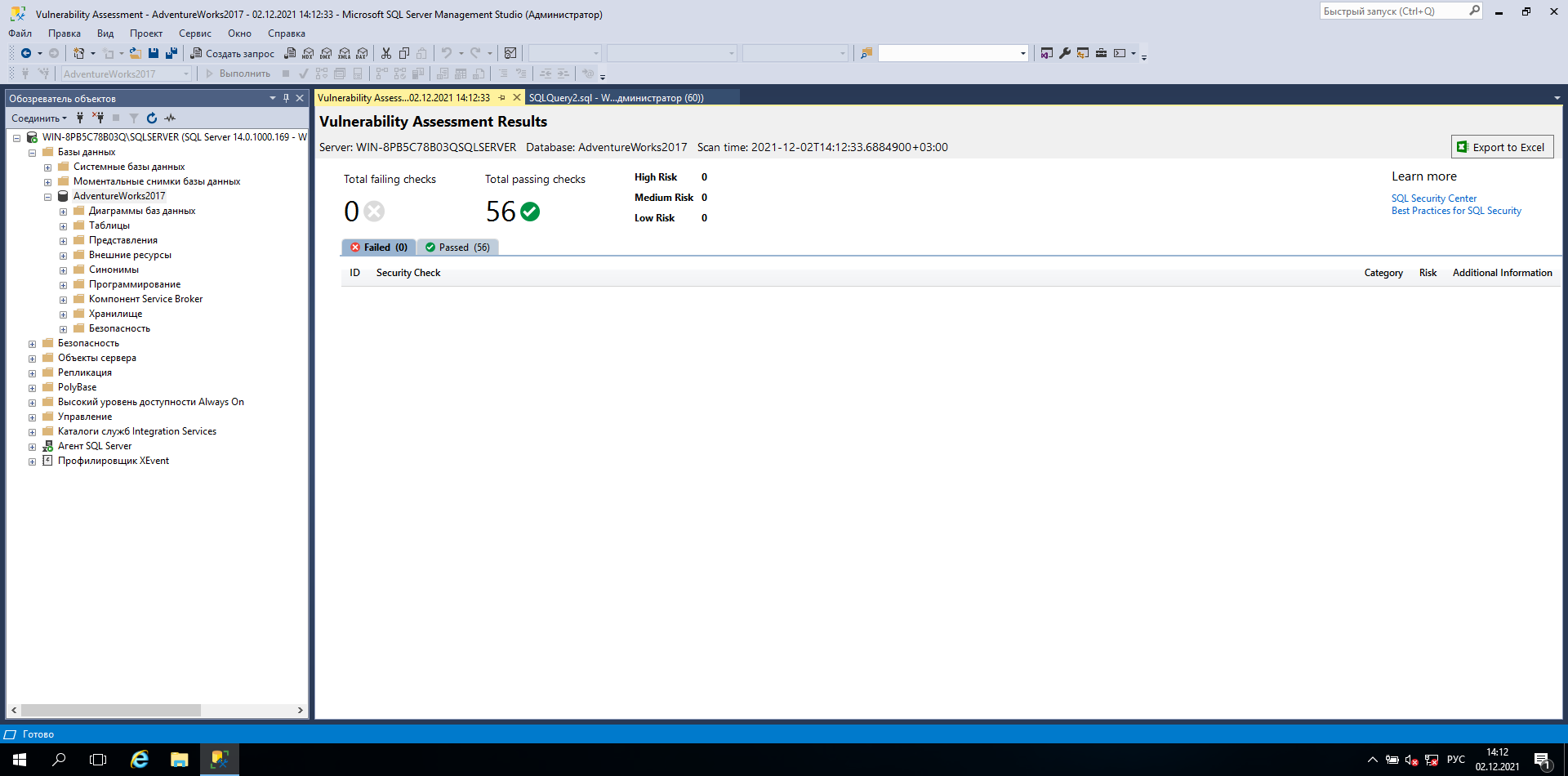
Task: Click Connect Object Explorer plug icon
Action: point(80,118)
